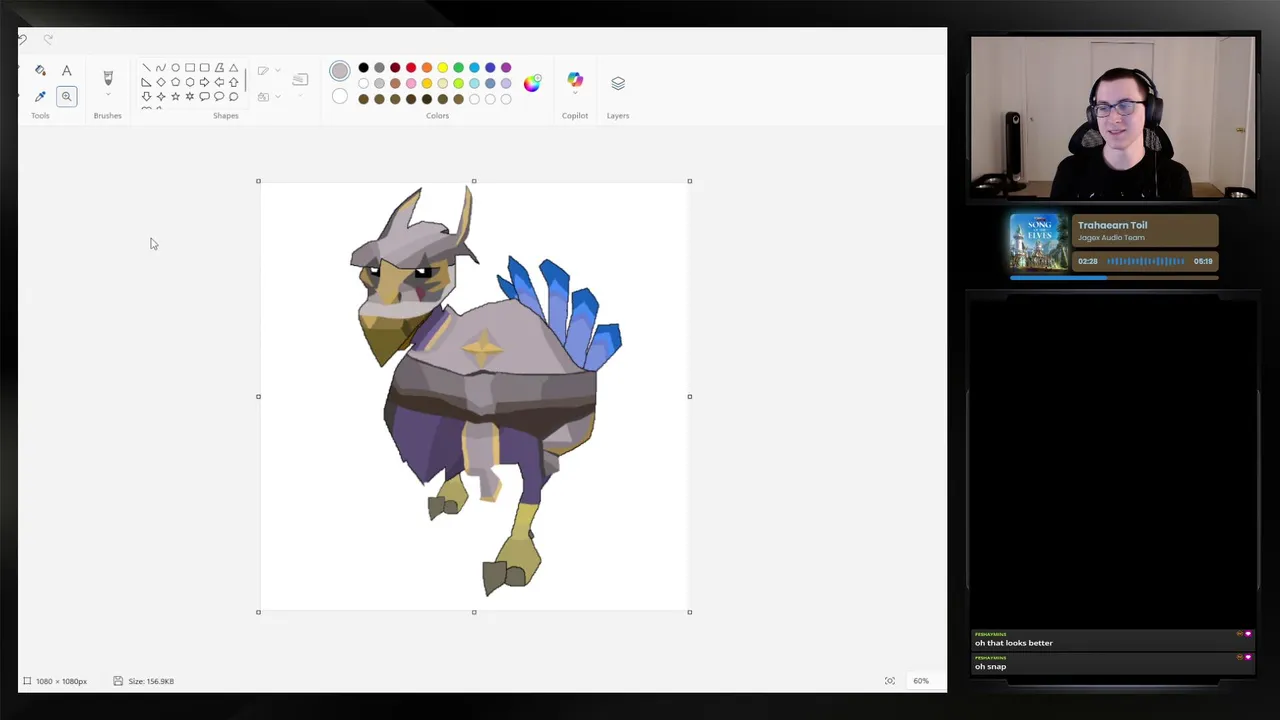The width and height of the screenshot is (1280, 720).
Task: Select the Up arrow shape
Action: [234, 82]
